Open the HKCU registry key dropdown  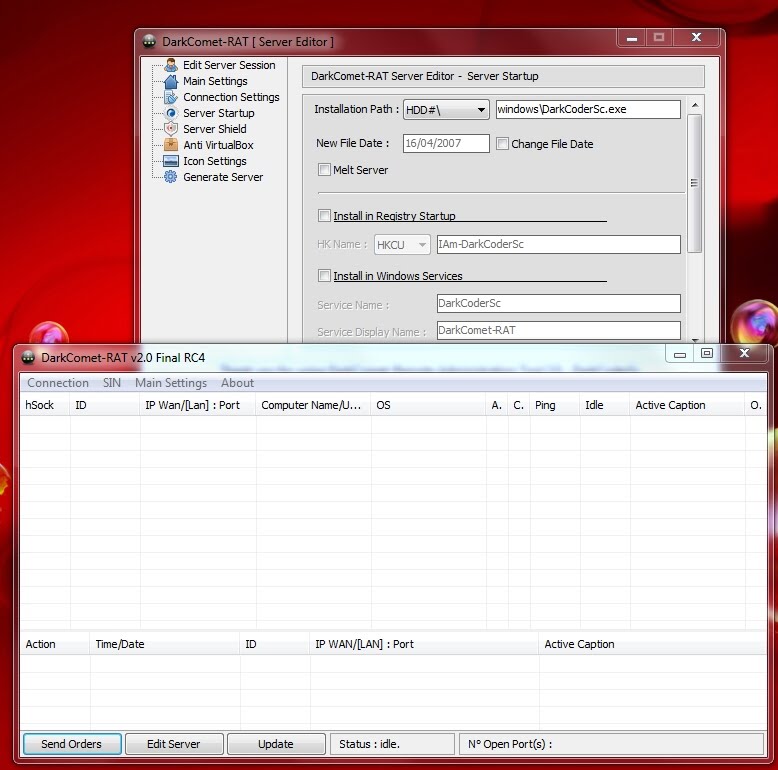[x=402, y=245]
